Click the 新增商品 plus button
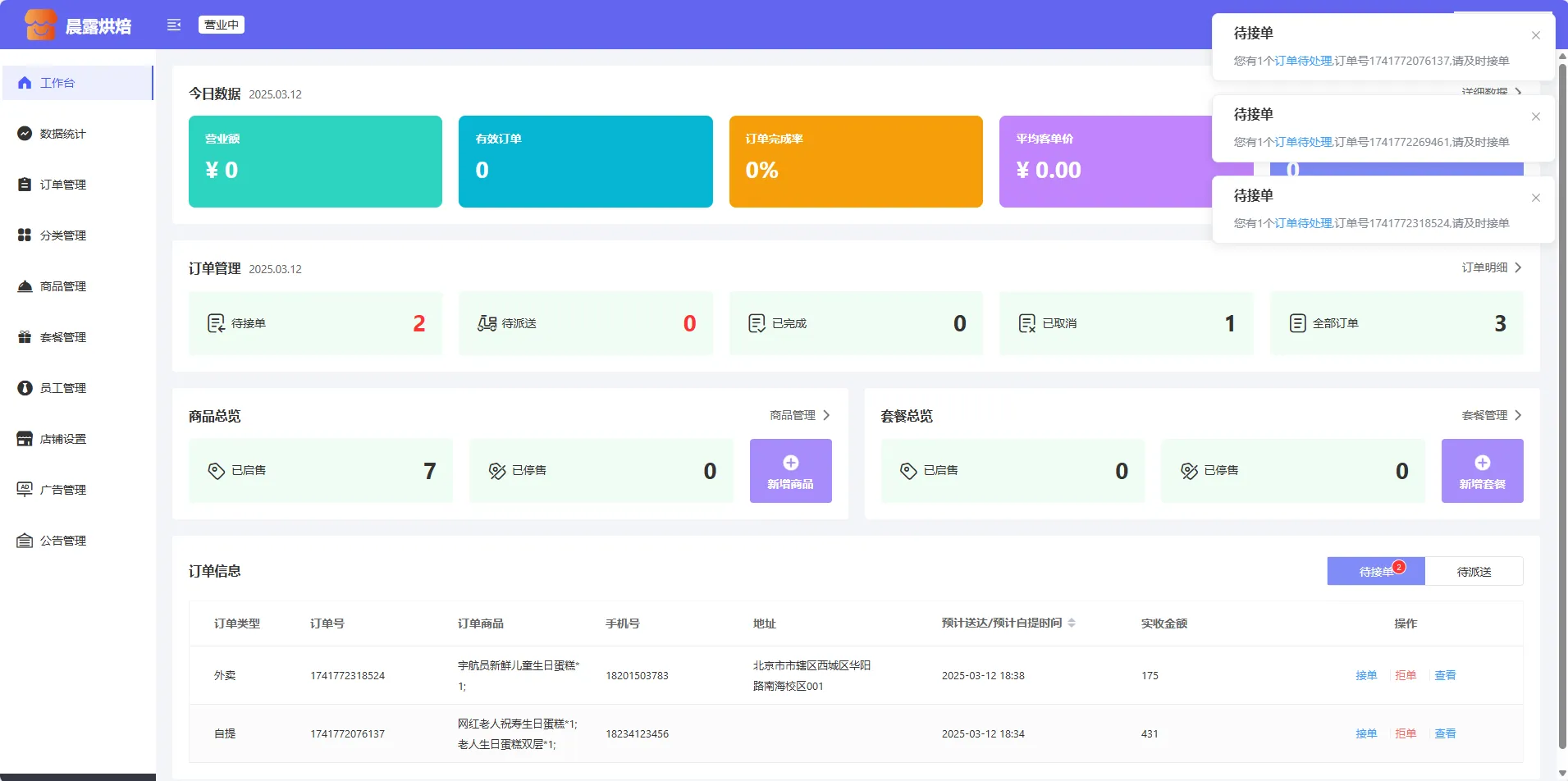Viewport: 1568px width, 781px height. tap(790, 471)
